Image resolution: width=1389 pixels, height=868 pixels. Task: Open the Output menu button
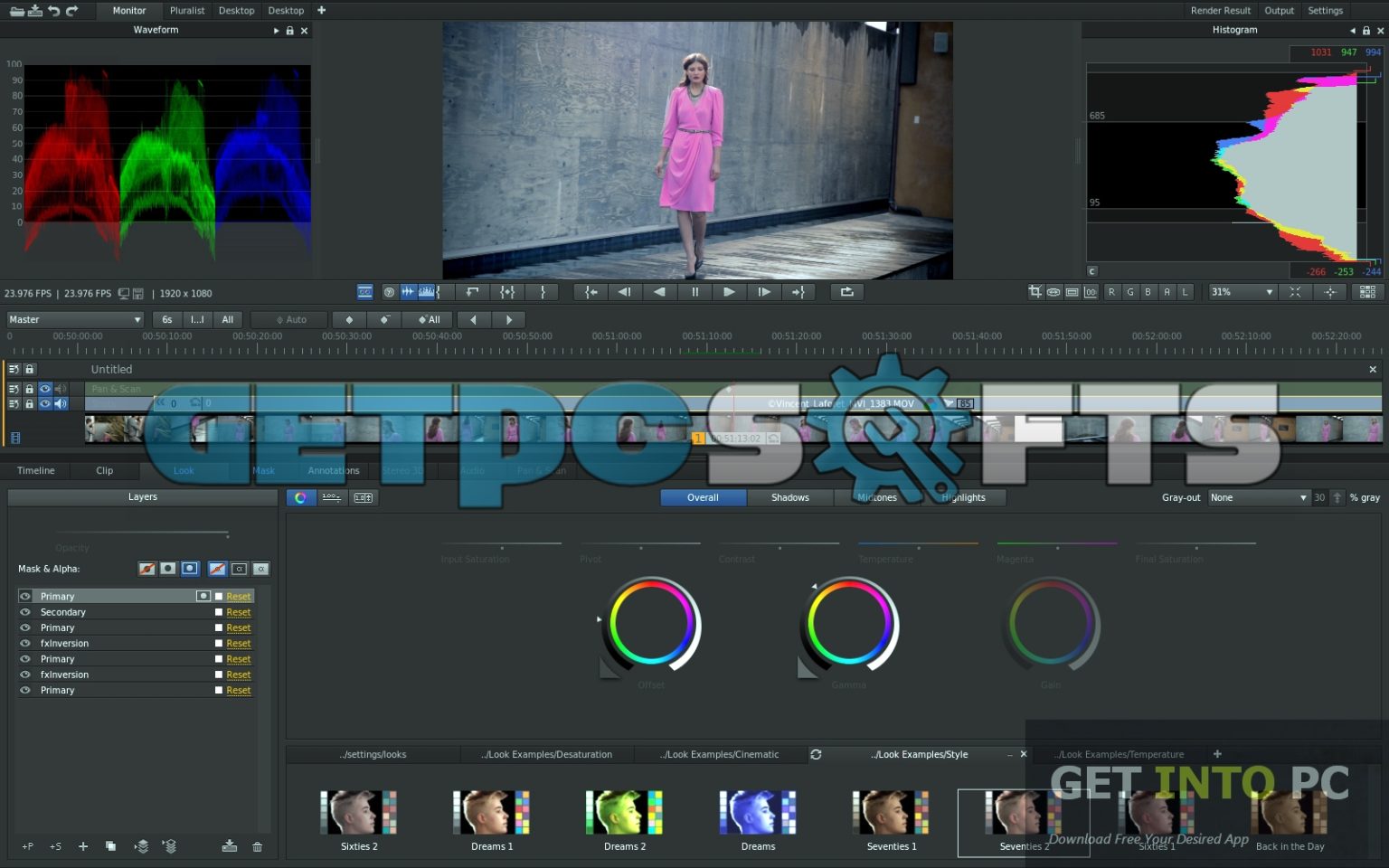(1279, 10)
